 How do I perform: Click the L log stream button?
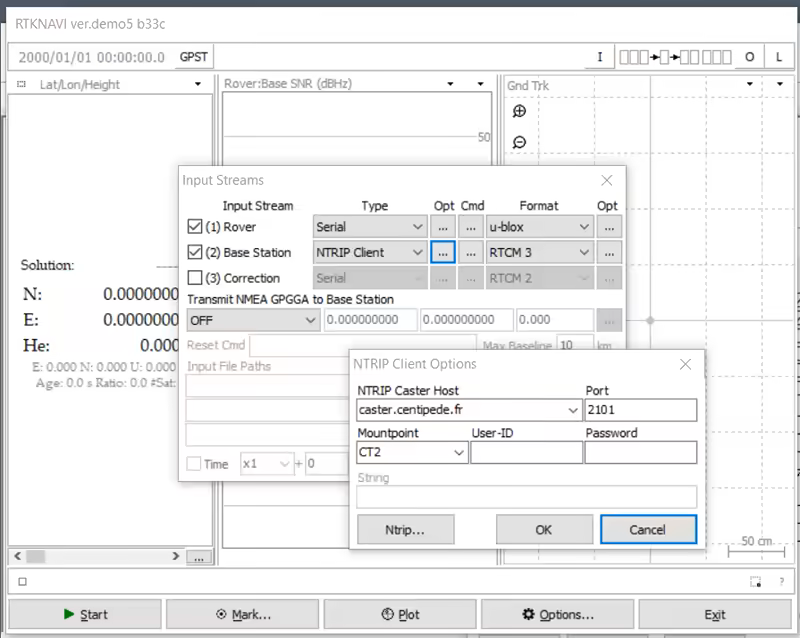tap(779, 57)
